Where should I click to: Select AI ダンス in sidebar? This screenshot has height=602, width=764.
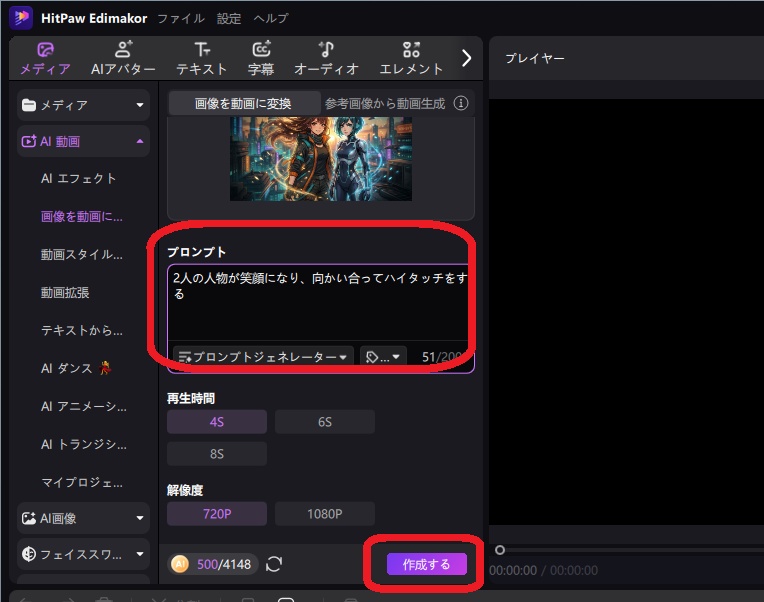click(x=76, y=368)
